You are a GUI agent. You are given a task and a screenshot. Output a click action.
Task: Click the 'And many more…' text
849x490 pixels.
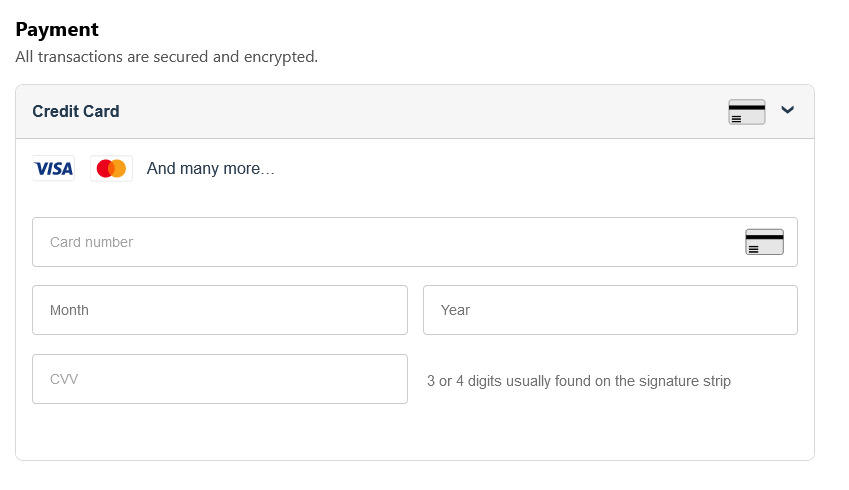(x=211, y=168)
